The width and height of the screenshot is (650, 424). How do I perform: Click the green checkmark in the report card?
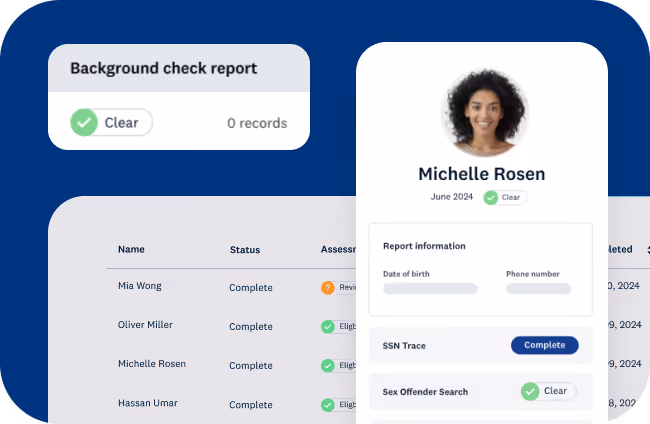pos(84,122)
